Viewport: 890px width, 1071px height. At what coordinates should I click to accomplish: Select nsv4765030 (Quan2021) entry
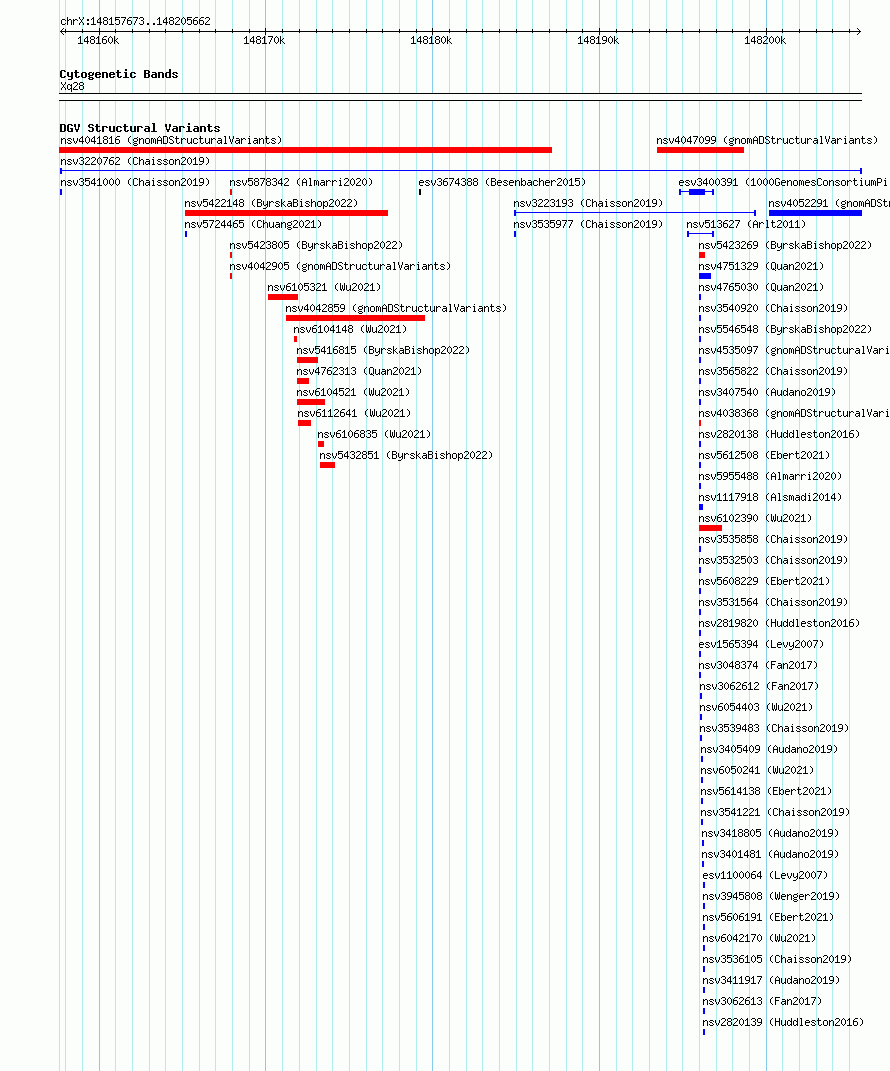(x=762, y=288)
